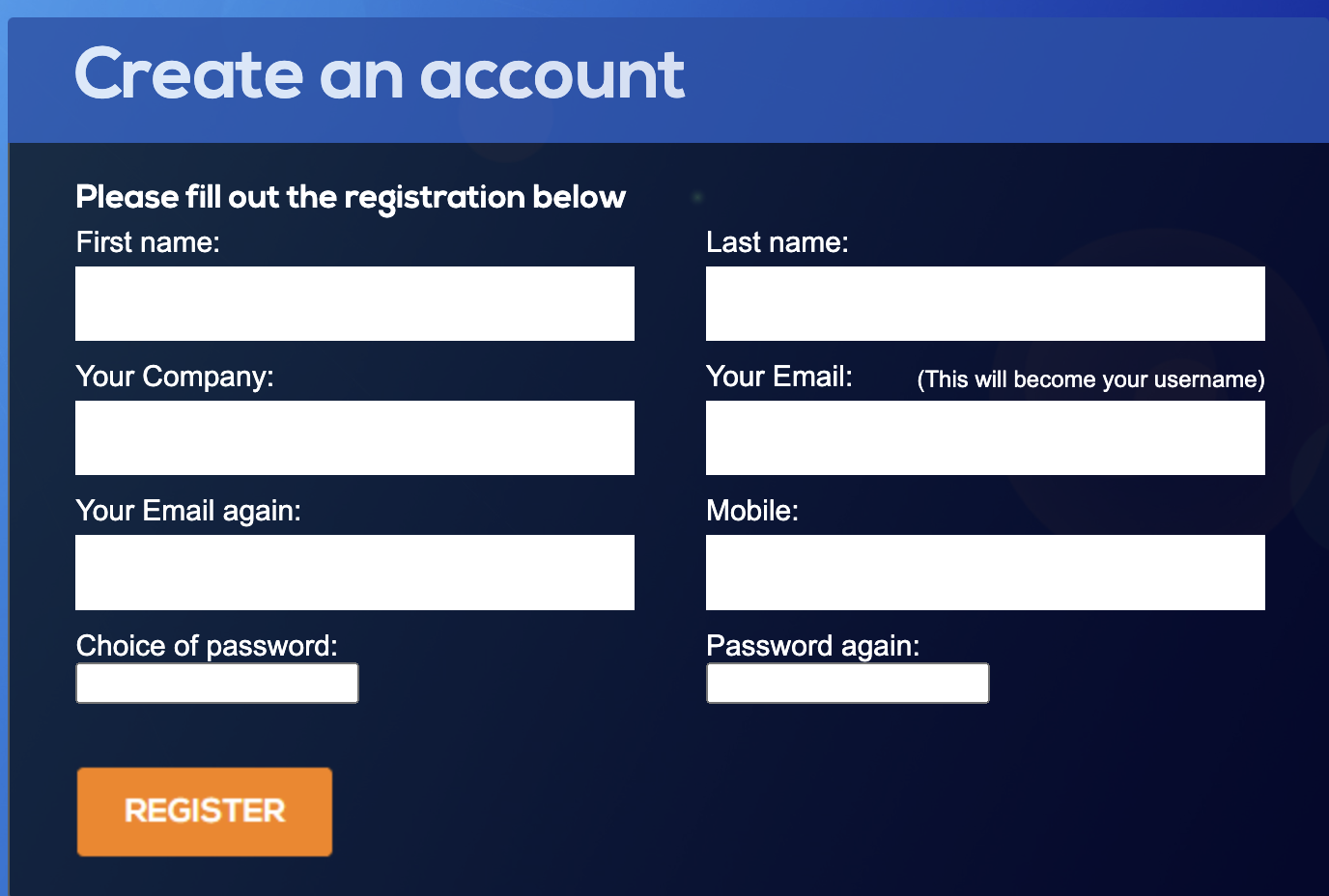Click the "Mobile:" label text

[751, 511]
